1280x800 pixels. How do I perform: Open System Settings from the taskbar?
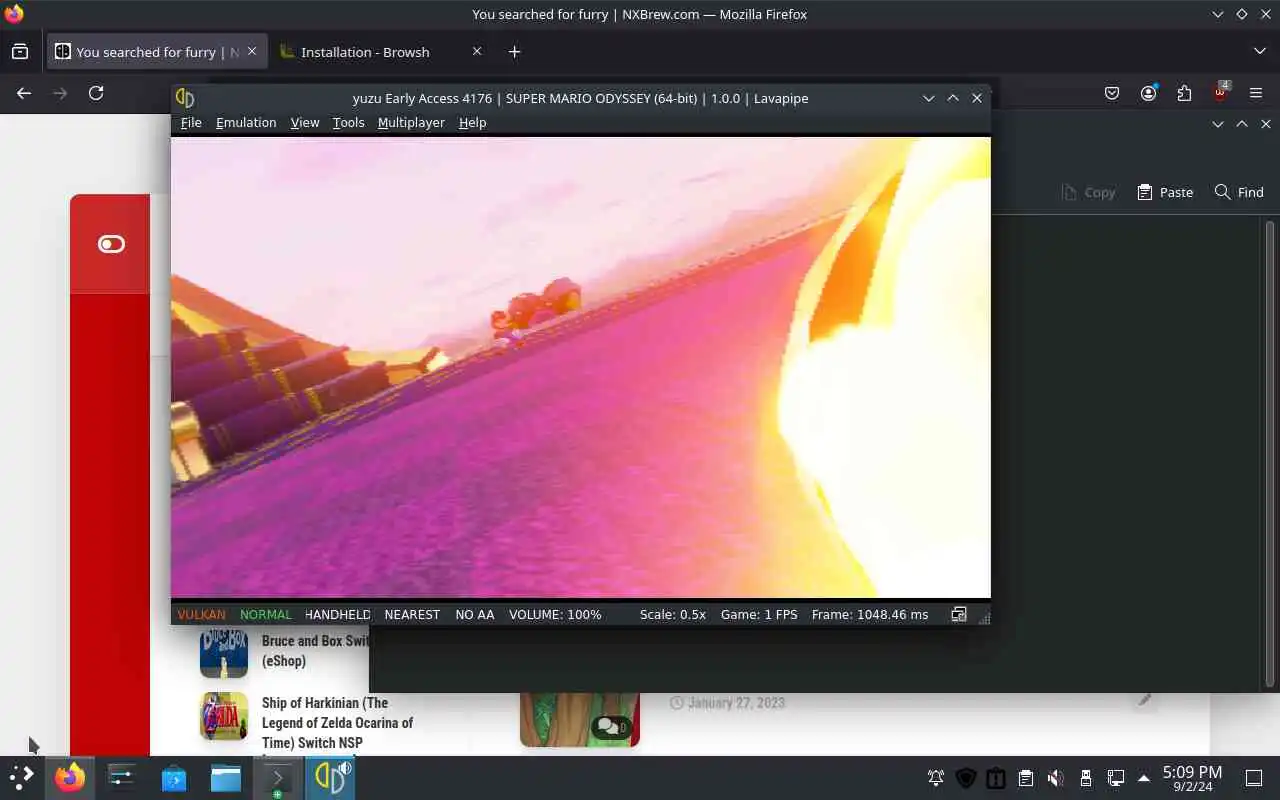click(122, 777)
